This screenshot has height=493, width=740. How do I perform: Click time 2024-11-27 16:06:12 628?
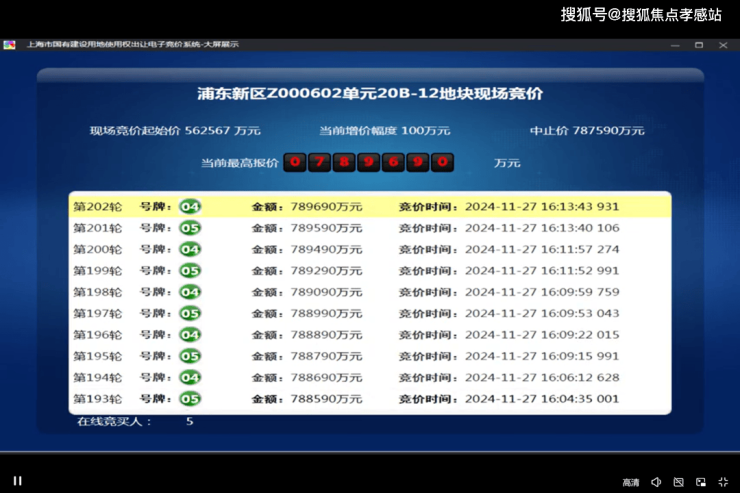coord(542,378)
